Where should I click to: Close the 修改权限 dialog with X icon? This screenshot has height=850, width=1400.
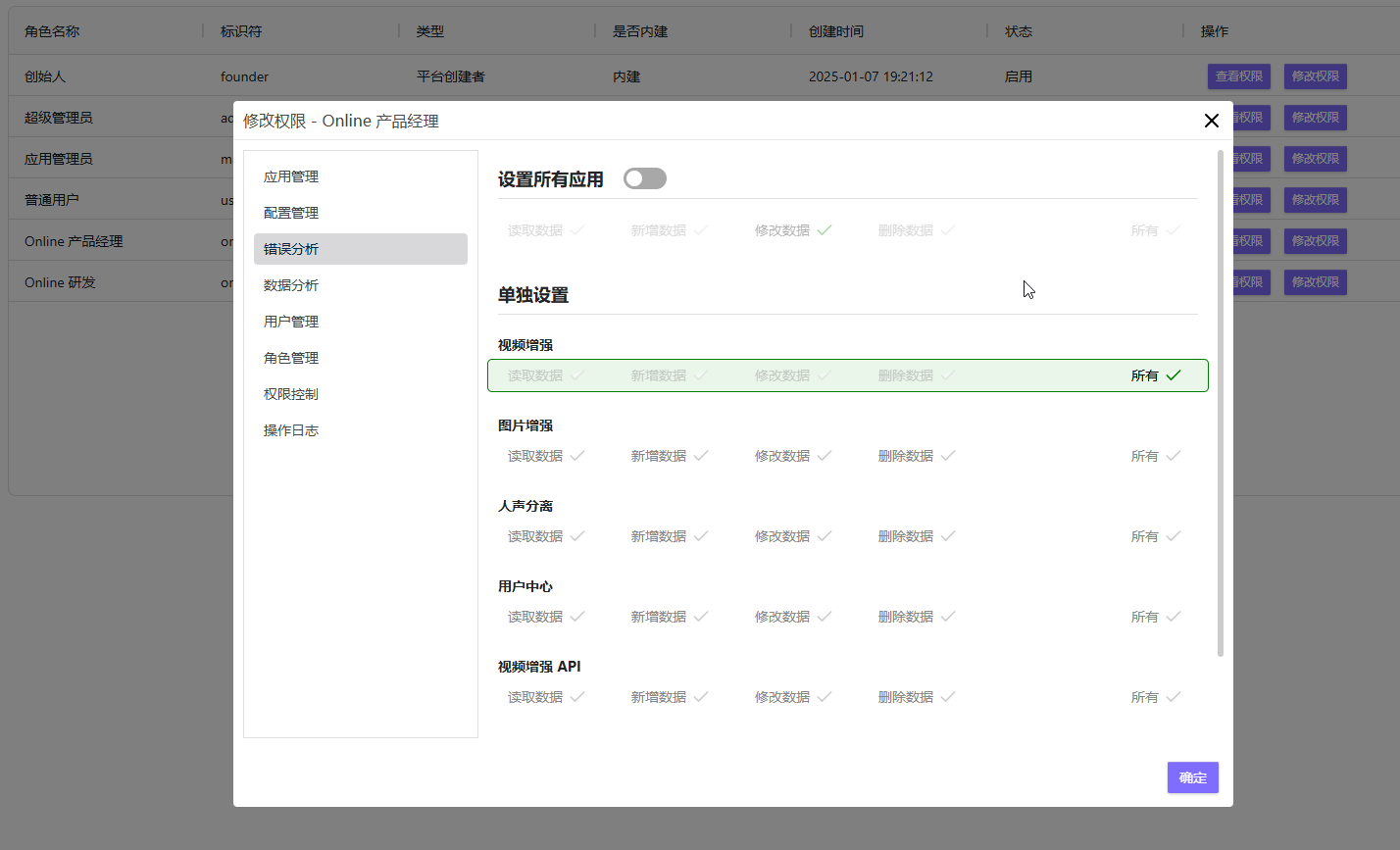pyautogui.click(x=1212, y=121)
